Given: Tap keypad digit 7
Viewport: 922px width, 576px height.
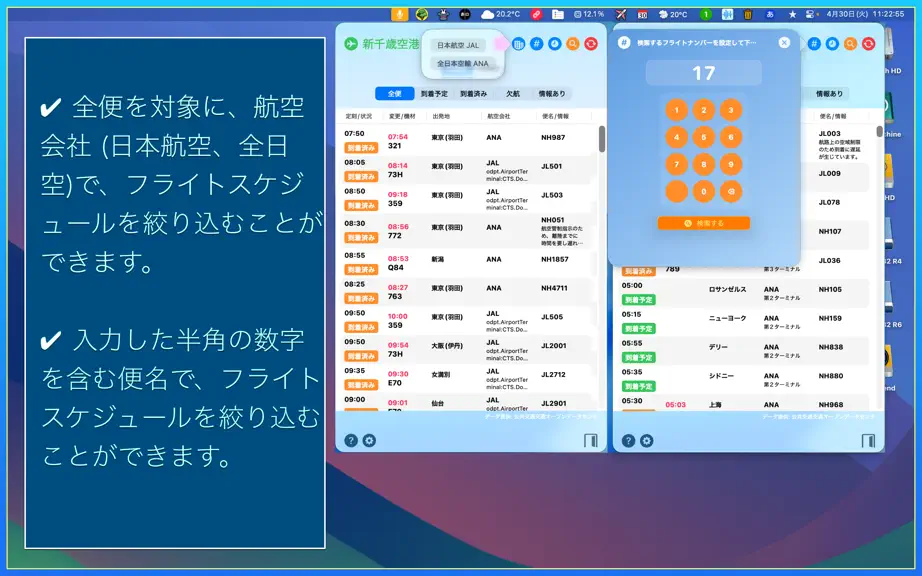Looking at the screenshot, I should (x=677, y=164).
